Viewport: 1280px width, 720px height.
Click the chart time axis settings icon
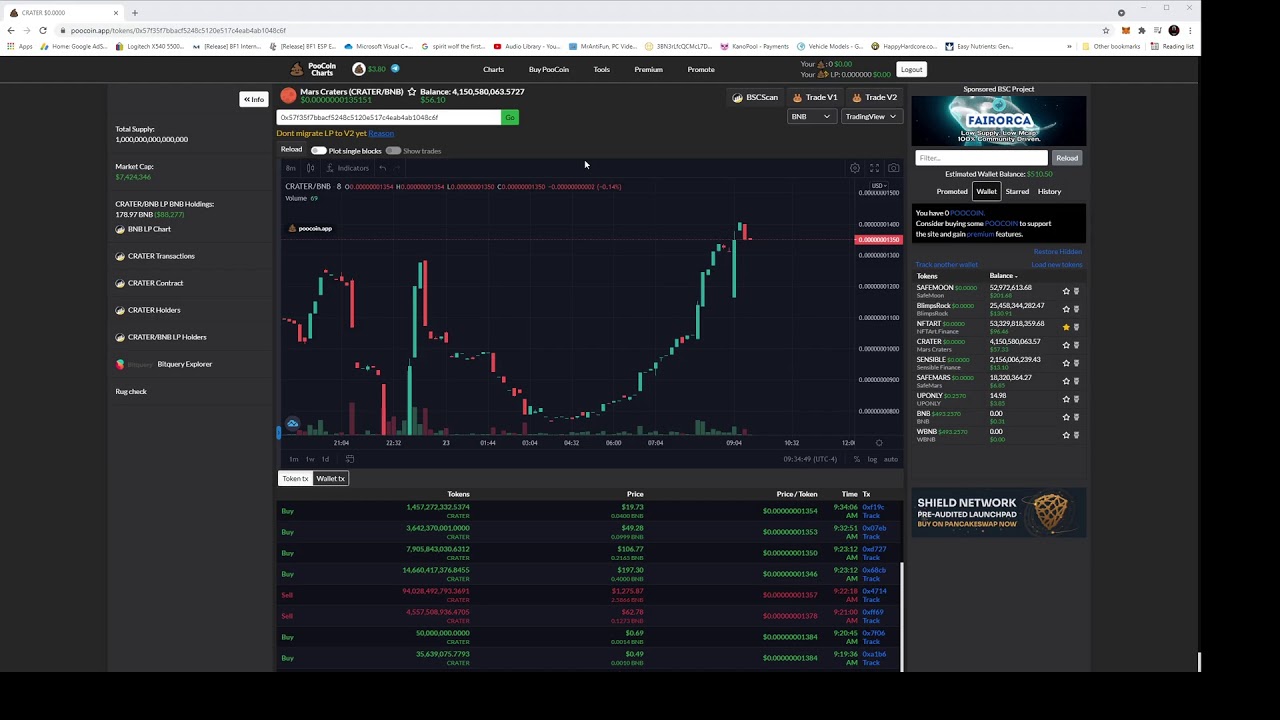click(x=879, y=443)
